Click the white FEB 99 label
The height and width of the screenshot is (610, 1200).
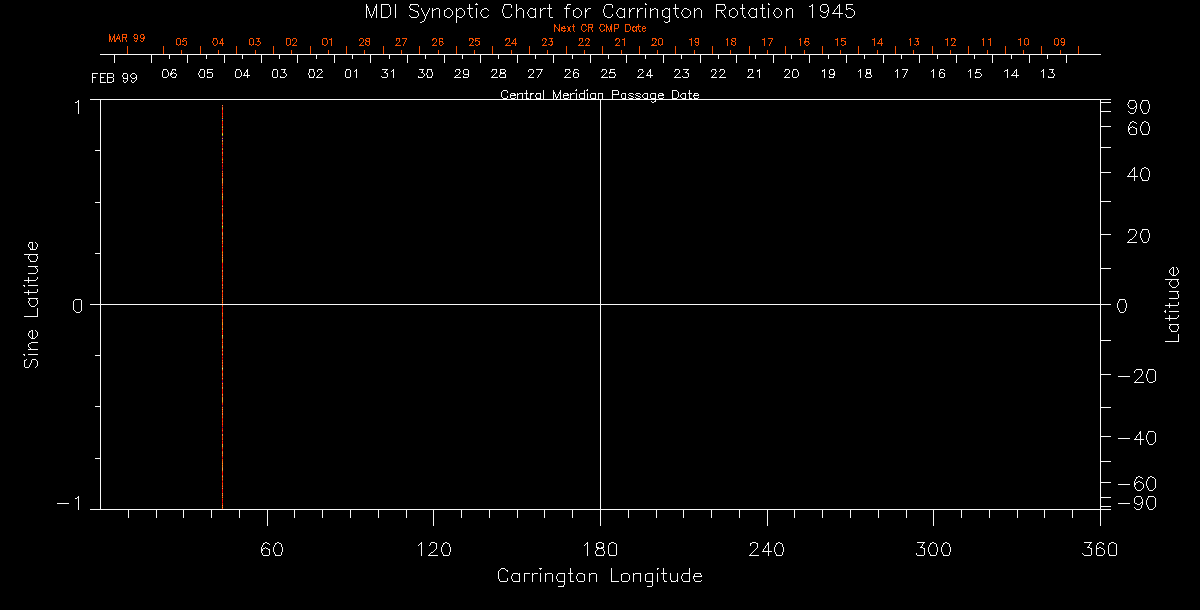114,77
